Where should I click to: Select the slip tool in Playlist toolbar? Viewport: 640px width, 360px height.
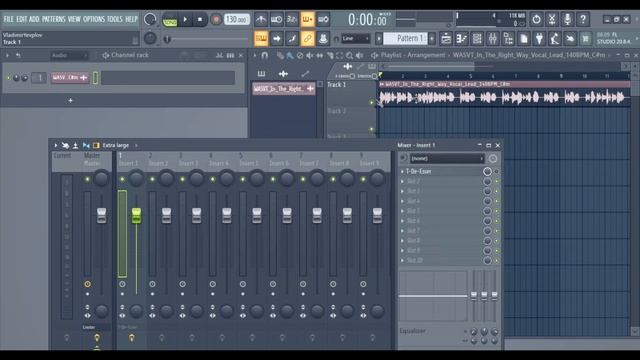[320, 55]
